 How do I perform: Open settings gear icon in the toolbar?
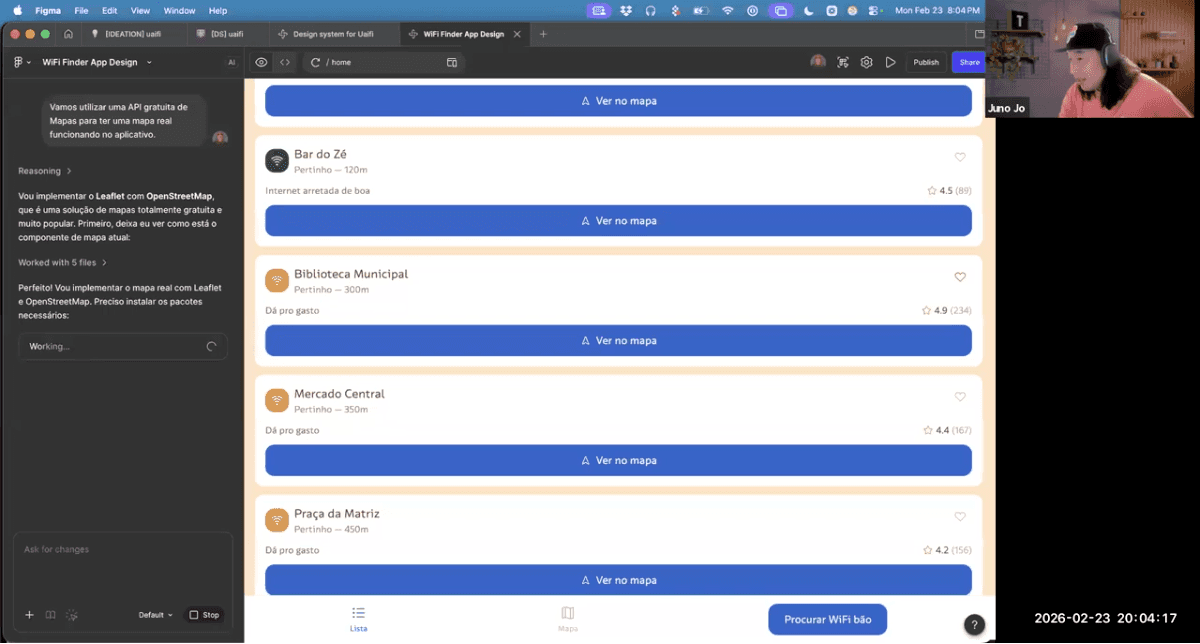click(866, 62)
